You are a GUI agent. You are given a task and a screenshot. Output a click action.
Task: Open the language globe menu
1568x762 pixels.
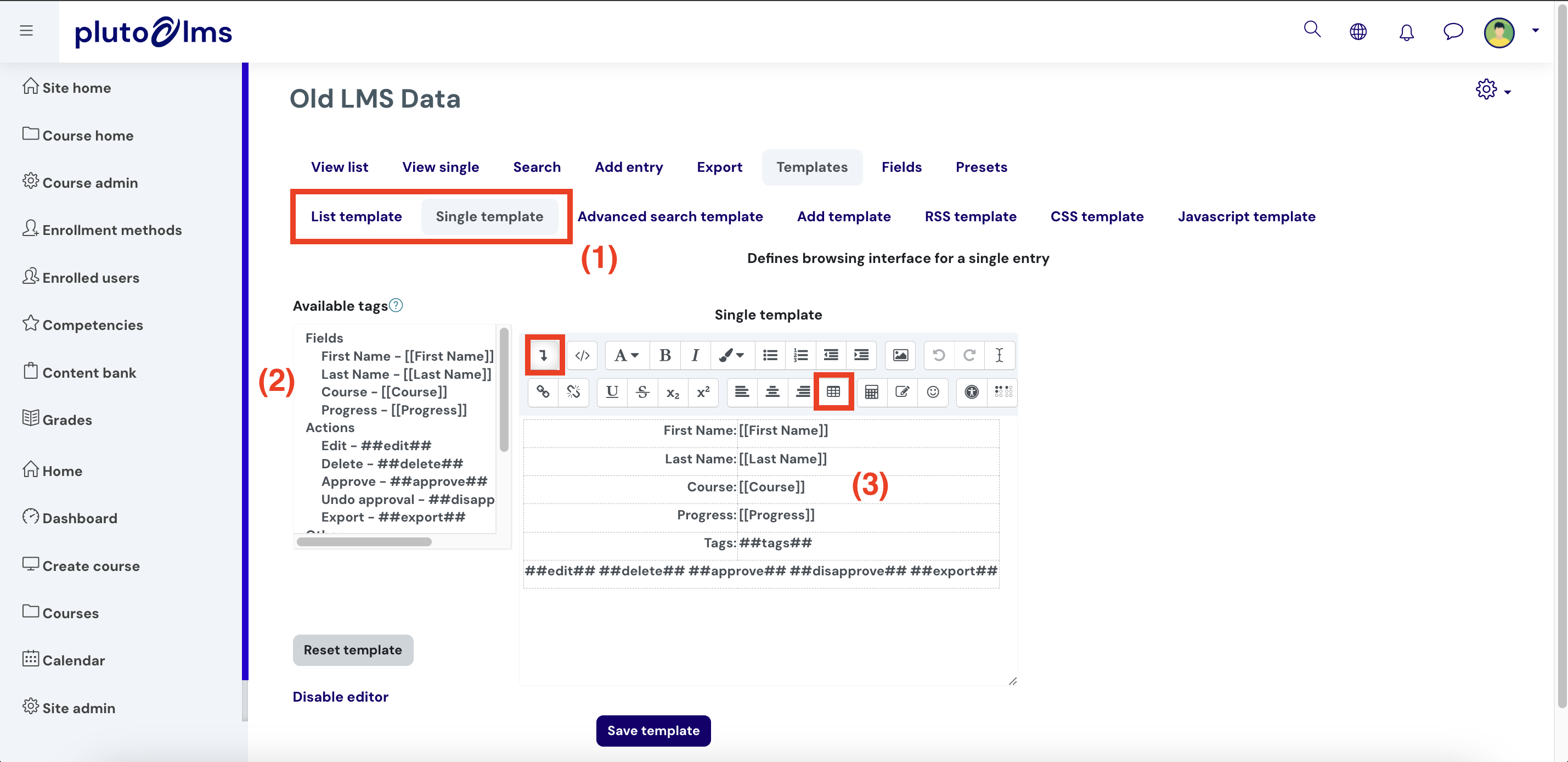pyautogui.click(x=1358, y=32)
